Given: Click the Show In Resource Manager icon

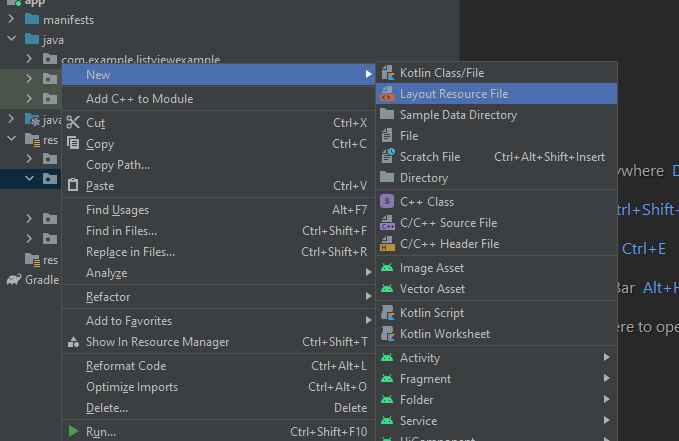Looking at the screenshot, I should coord(73,342).
